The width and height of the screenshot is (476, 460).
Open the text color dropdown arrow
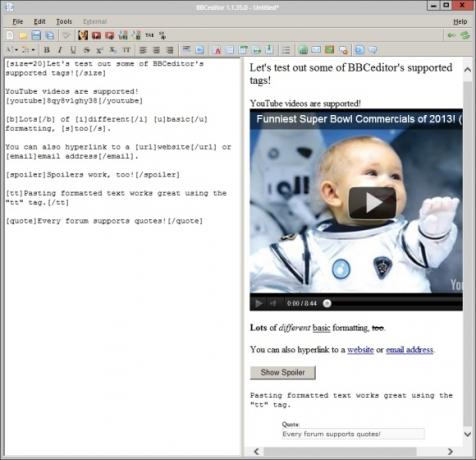(33, 50)
